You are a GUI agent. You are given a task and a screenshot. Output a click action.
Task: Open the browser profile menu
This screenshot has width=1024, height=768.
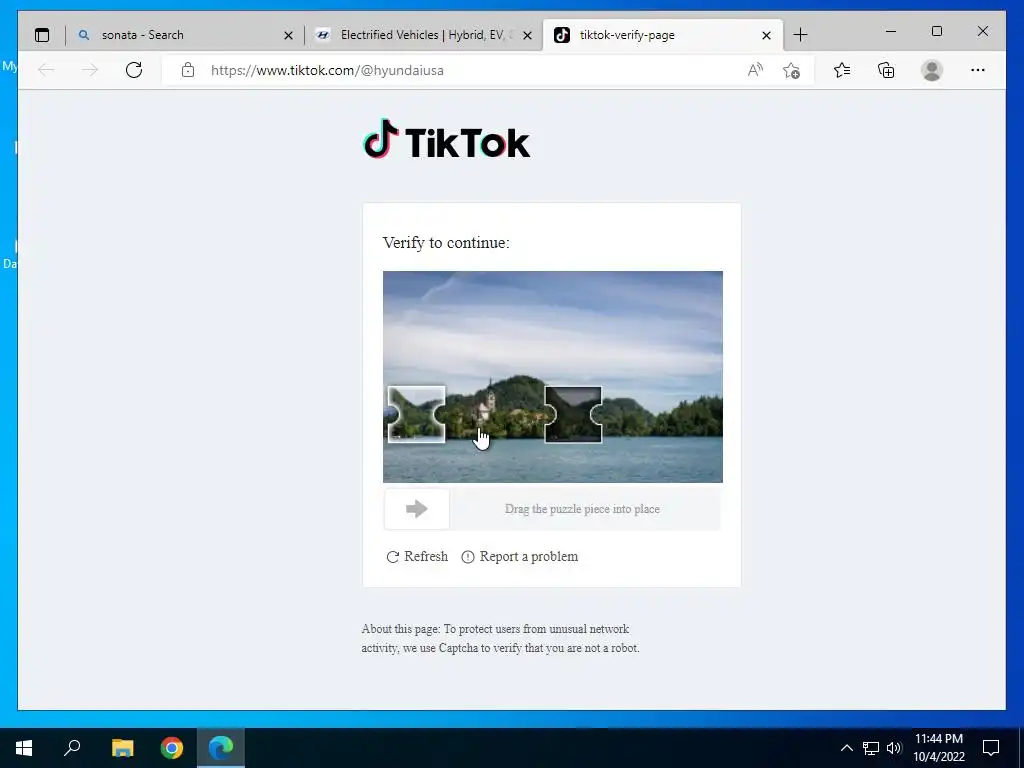pos(932,70)
